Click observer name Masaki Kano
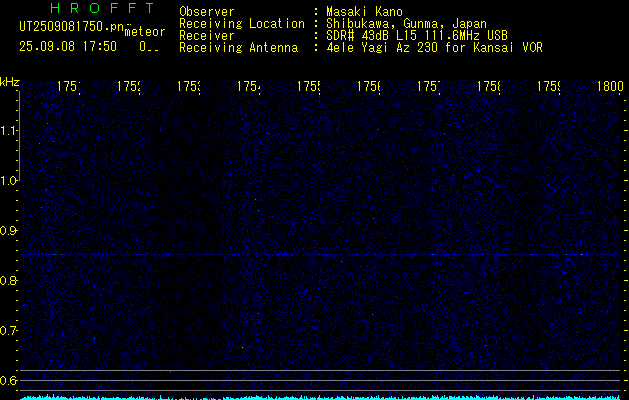 tap(364, 12)
